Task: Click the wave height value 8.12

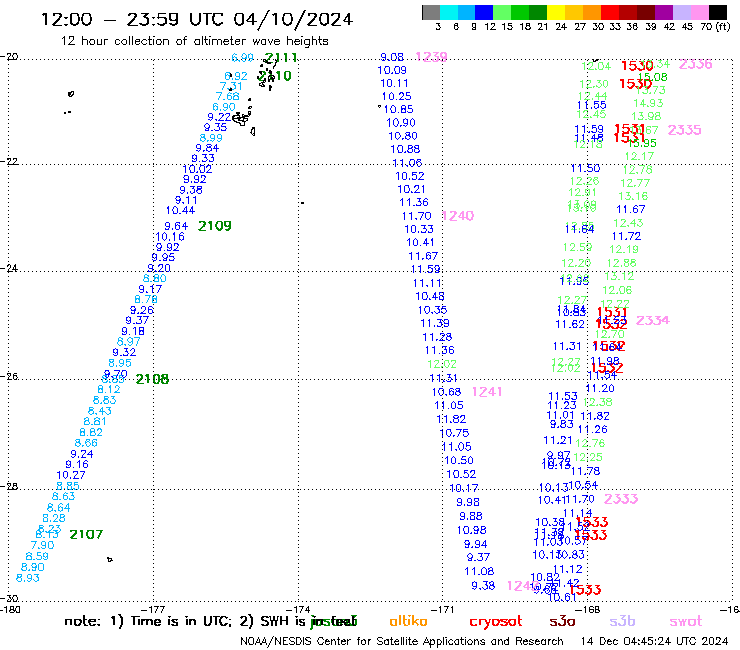Action: point(109,389)
